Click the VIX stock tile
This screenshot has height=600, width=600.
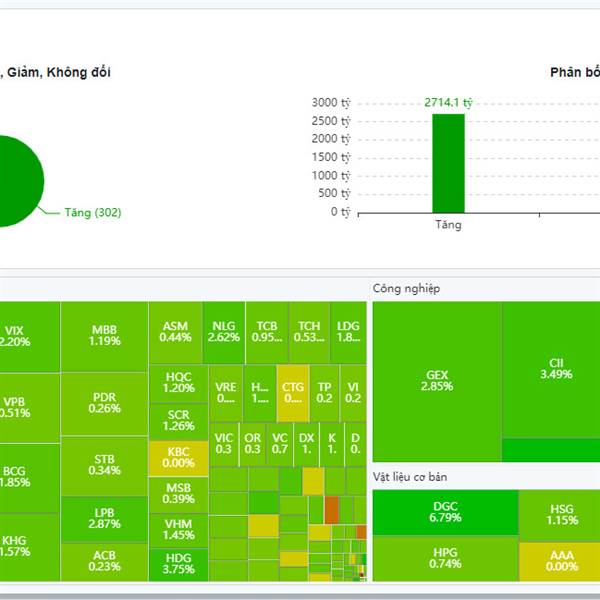click(x=14, y=335)
